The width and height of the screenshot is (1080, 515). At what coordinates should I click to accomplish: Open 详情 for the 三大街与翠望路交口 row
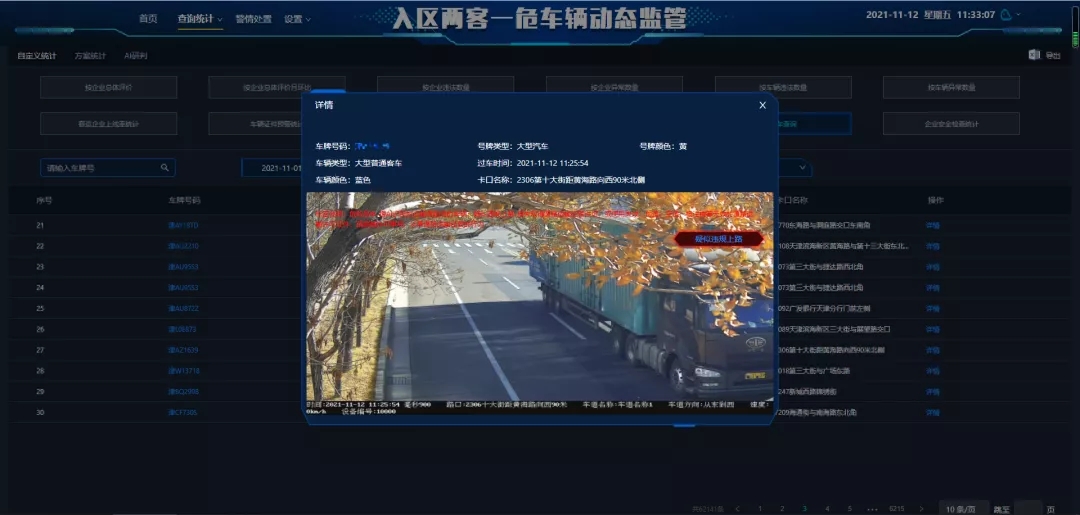(x=933, y=329)
